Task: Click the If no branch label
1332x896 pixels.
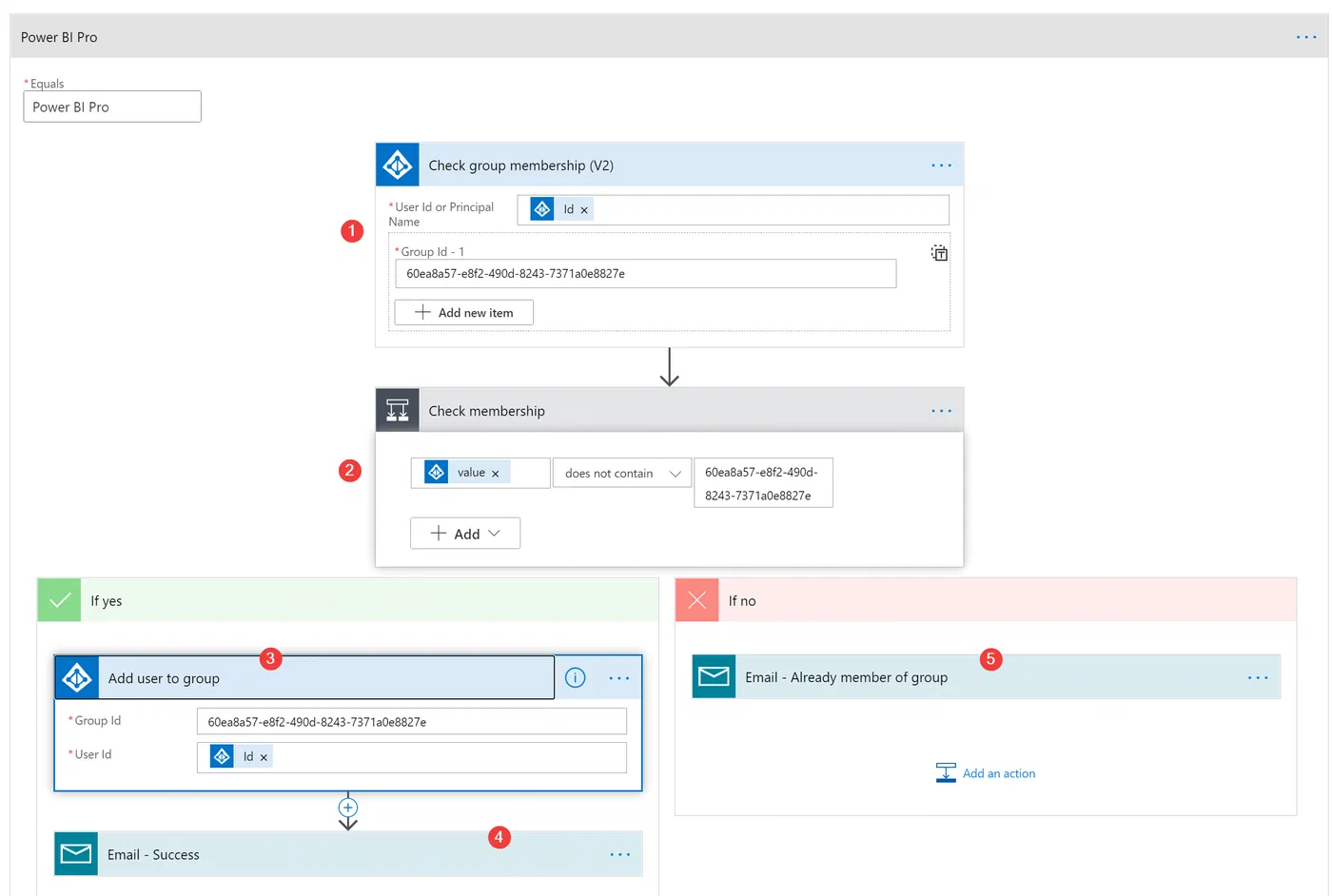Action: [x=742, y=601]
